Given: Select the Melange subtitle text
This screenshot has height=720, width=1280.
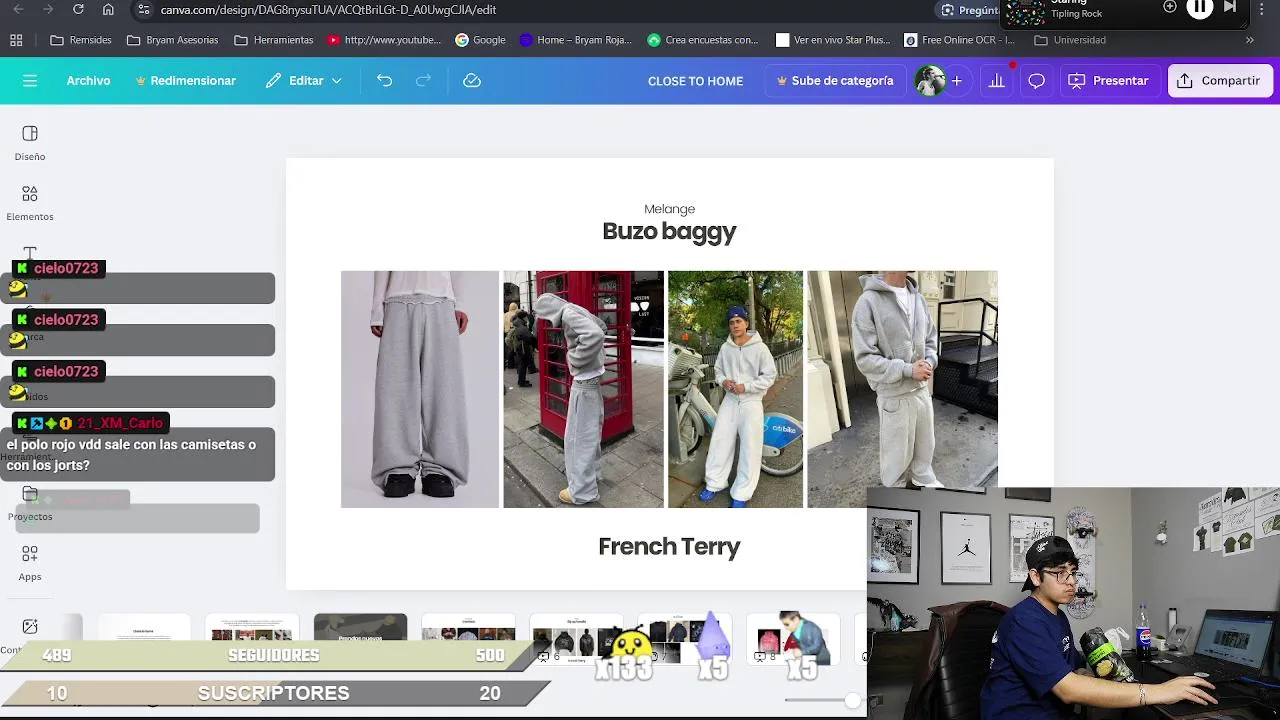Looking at the screenshot, I should click(x=669, y=209).
